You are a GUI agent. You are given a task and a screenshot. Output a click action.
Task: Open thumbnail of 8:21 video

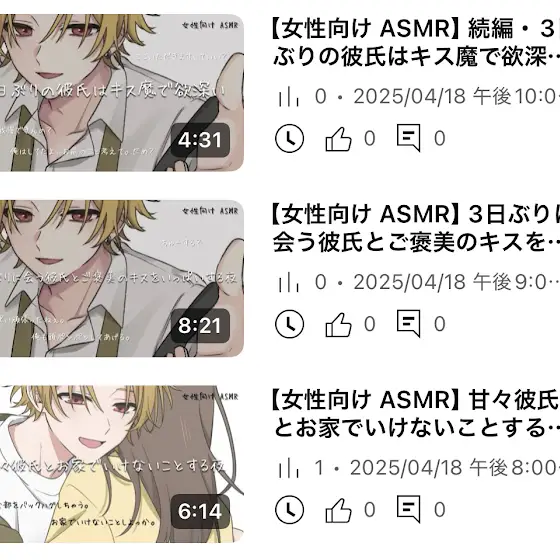tap(122, 278)
